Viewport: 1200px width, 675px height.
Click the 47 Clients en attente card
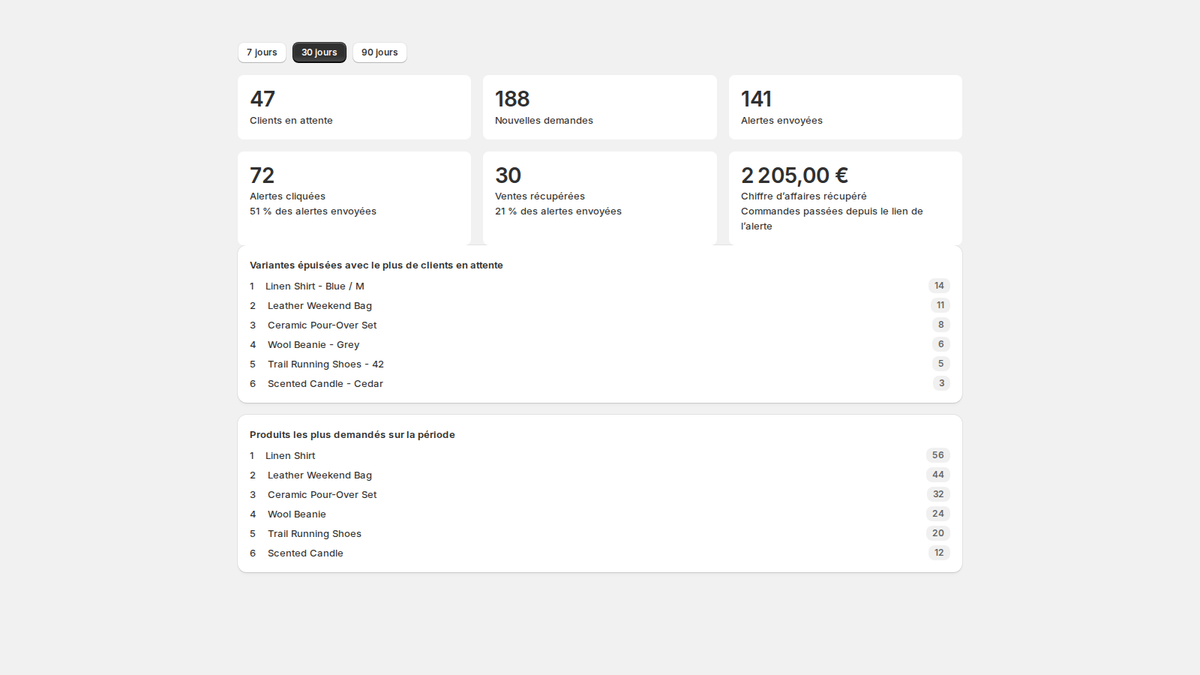[354, 107]
